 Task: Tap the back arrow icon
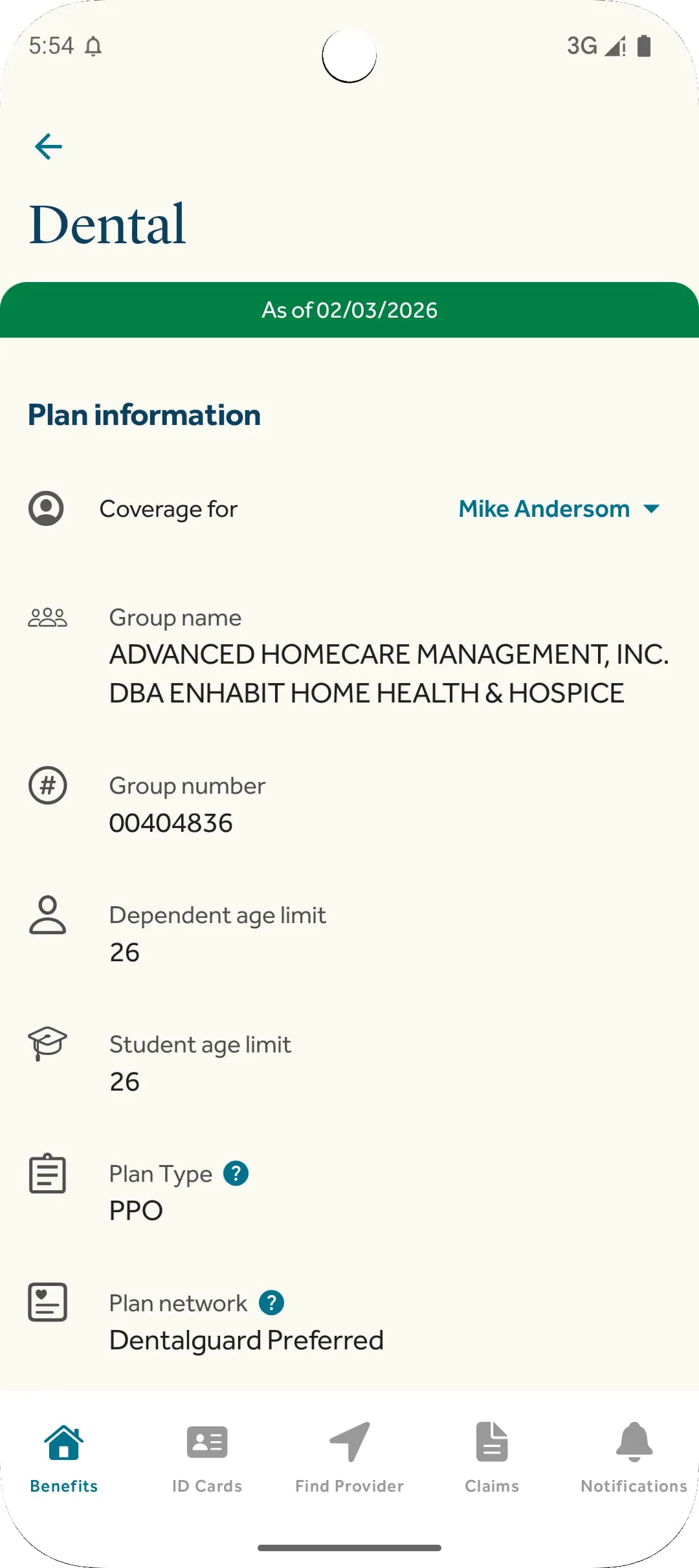[49, 147]
